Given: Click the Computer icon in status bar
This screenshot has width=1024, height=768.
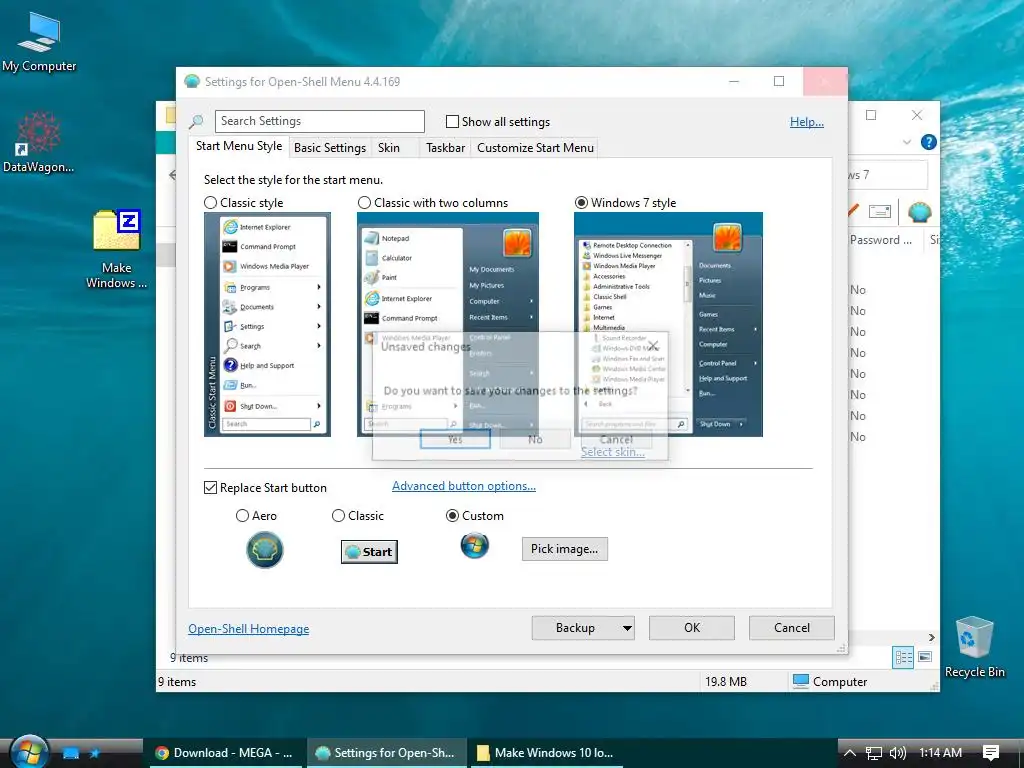Looking at the screenshot, I should tap(801, 681).
